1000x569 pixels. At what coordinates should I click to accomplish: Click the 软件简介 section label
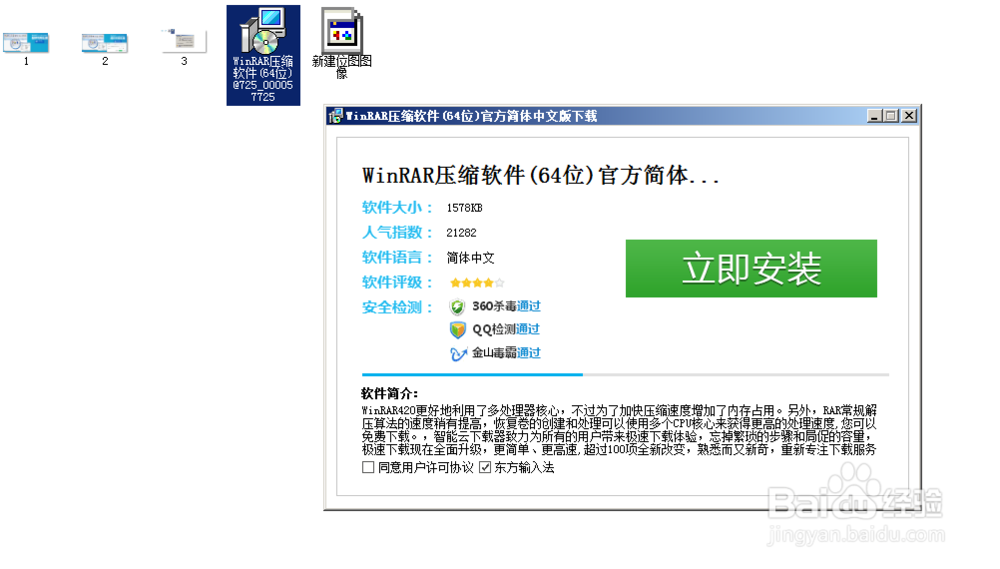pos(390,394)
